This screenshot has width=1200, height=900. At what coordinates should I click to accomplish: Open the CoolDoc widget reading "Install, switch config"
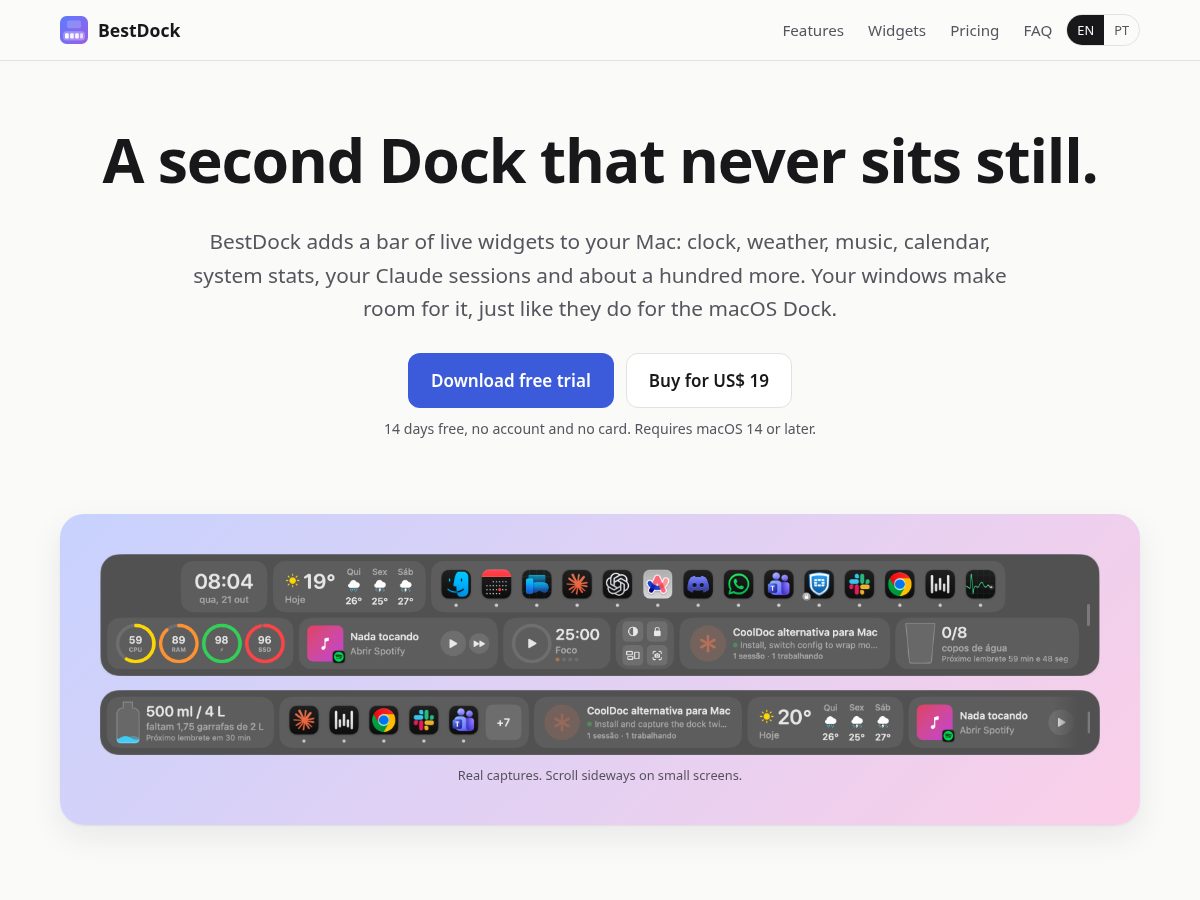pos(784,643)
